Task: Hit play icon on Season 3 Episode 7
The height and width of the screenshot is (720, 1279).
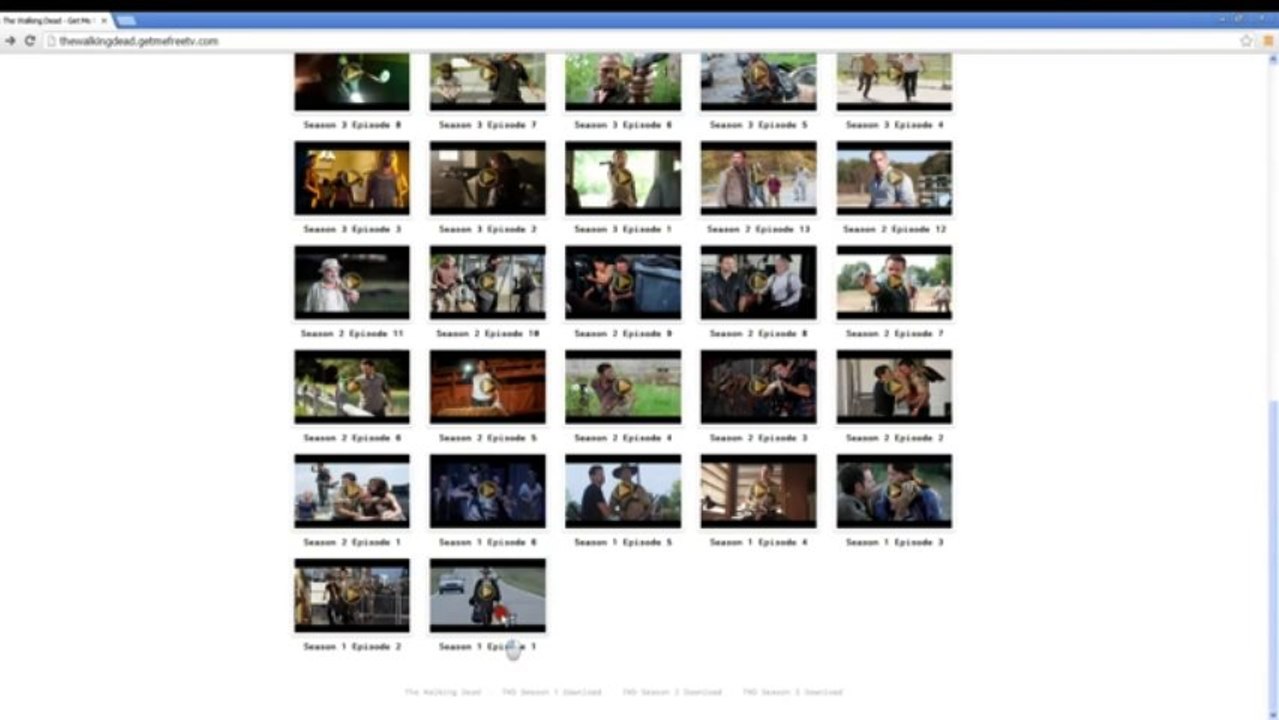Action: coord(488,72)
